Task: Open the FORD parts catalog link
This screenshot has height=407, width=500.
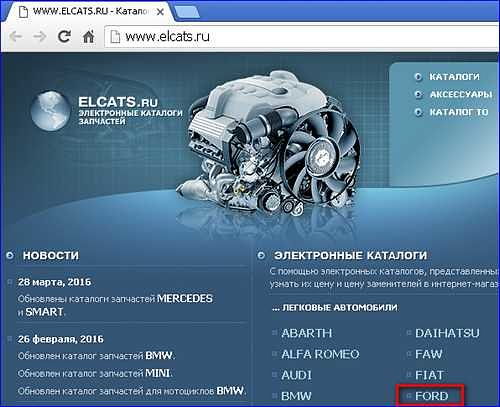Action: point(432,396)
